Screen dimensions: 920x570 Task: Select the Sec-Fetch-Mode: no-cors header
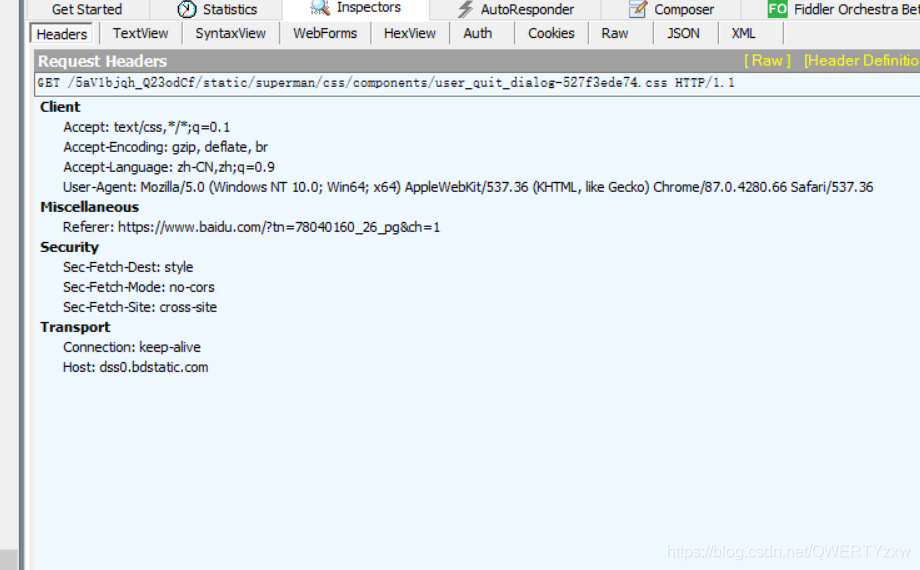coord(138,287)
